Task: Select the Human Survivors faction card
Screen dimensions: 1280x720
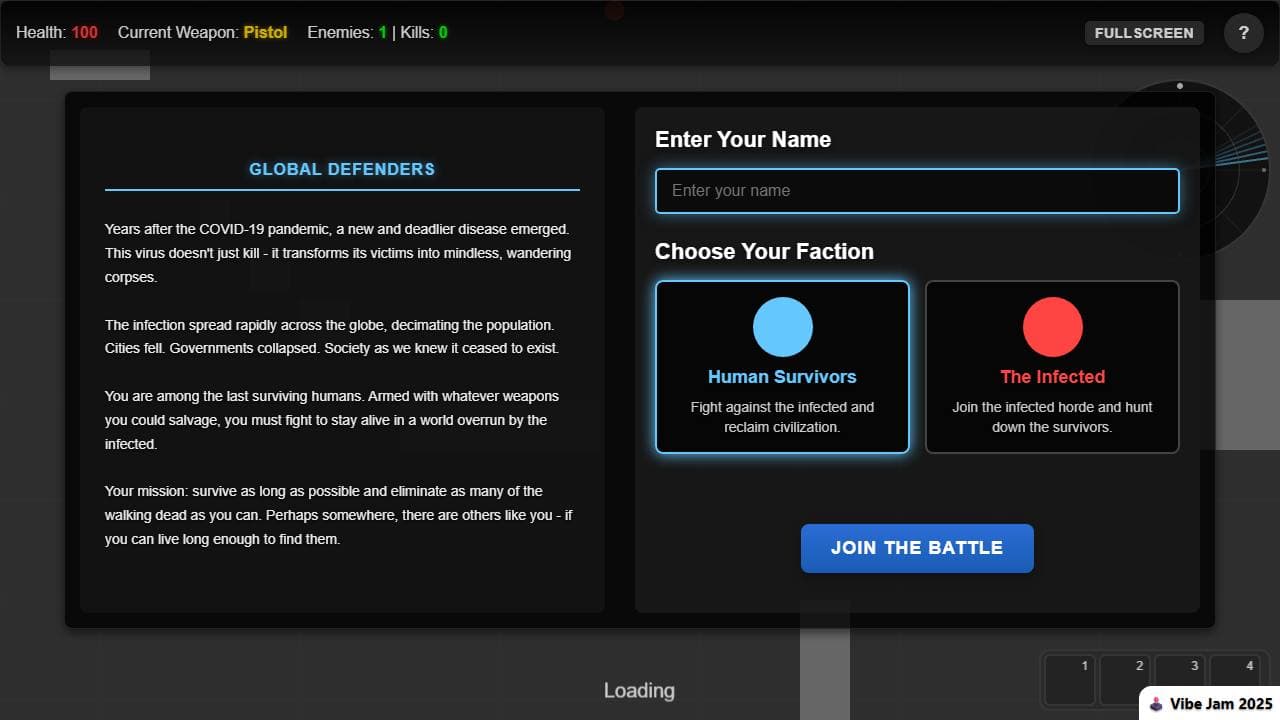Action: click(782, 367)
